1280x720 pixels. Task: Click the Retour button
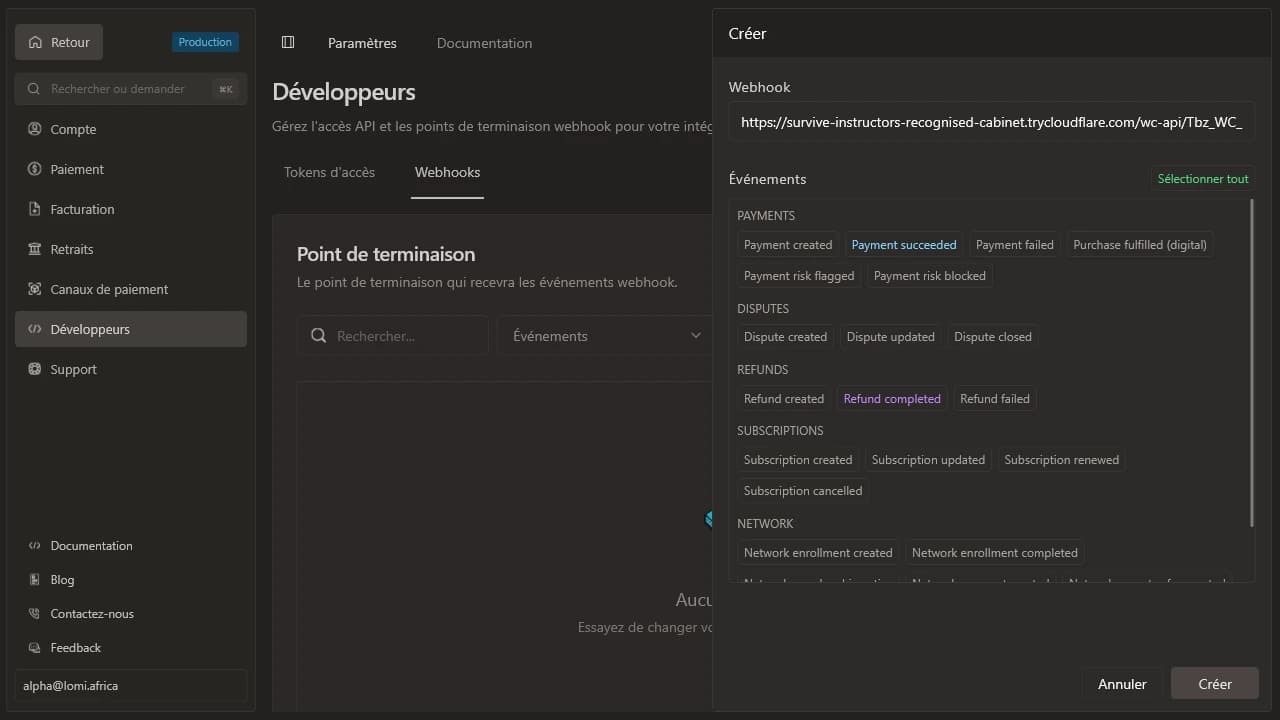click(x=59, y=42)
